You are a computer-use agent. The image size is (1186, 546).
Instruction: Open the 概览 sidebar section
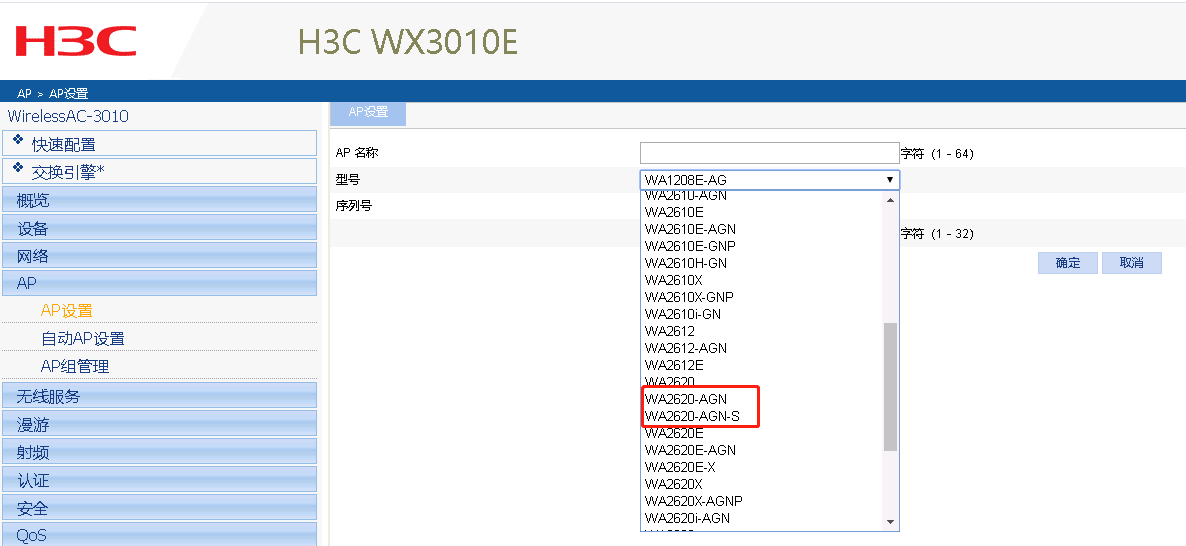point(160,200)
